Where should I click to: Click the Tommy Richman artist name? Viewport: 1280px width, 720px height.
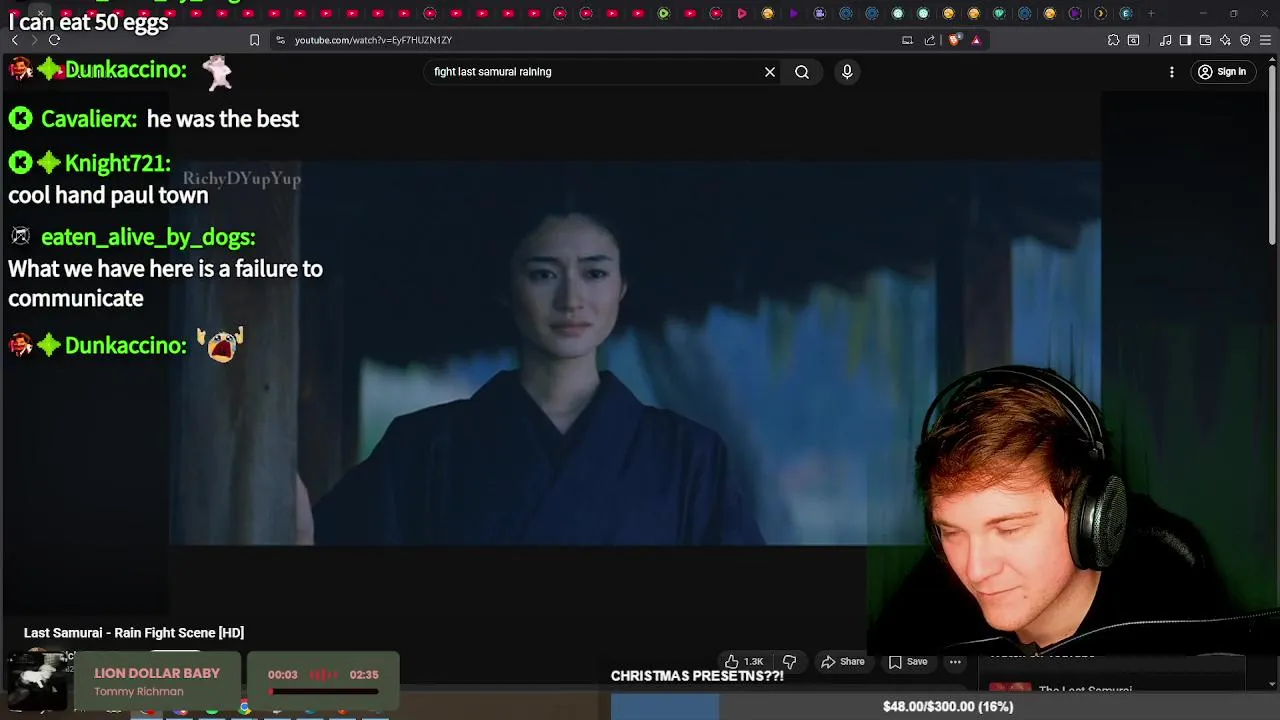coord(139,692)
